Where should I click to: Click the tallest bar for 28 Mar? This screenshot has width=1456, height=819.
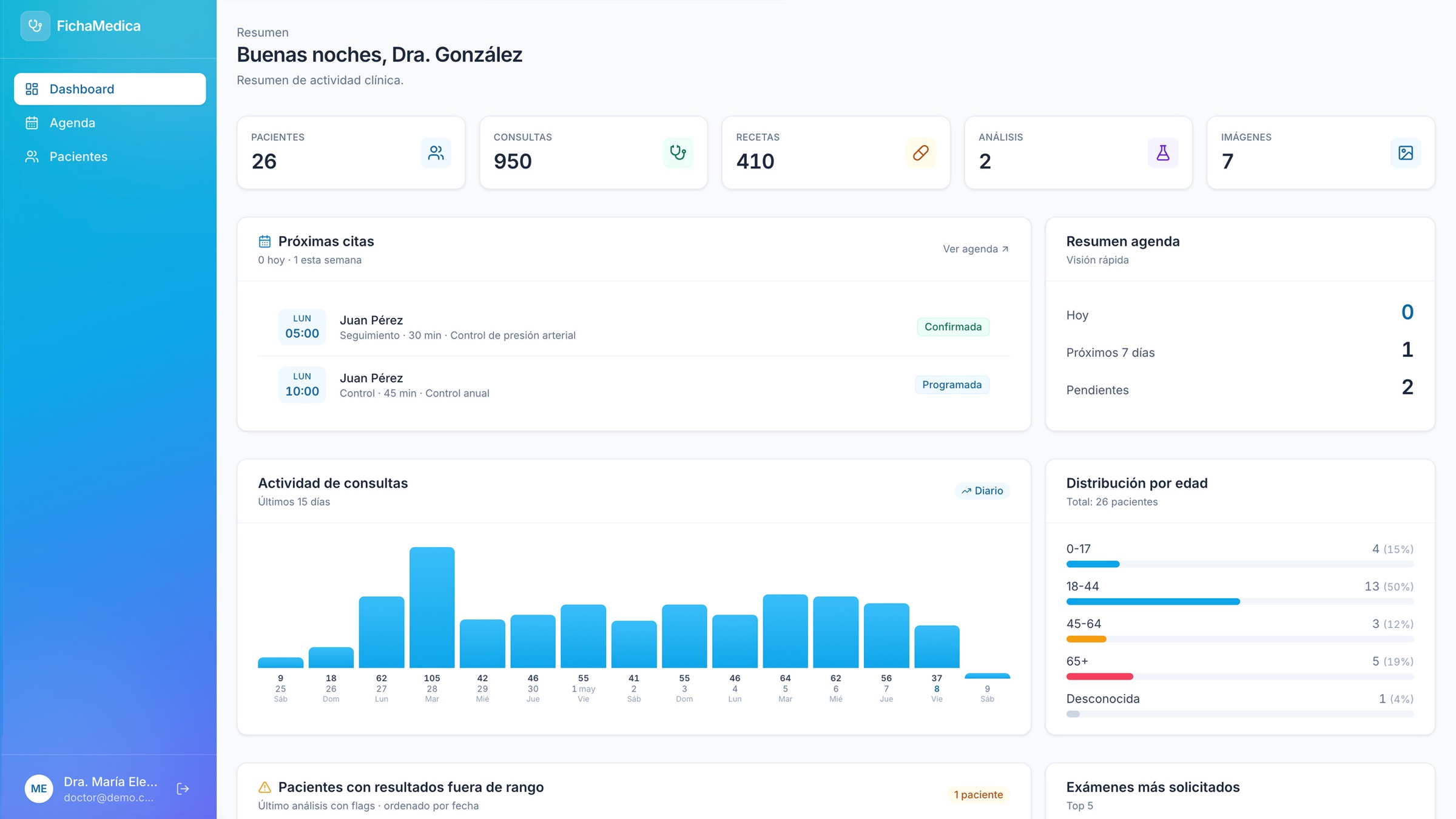click(x=432, y=607)
